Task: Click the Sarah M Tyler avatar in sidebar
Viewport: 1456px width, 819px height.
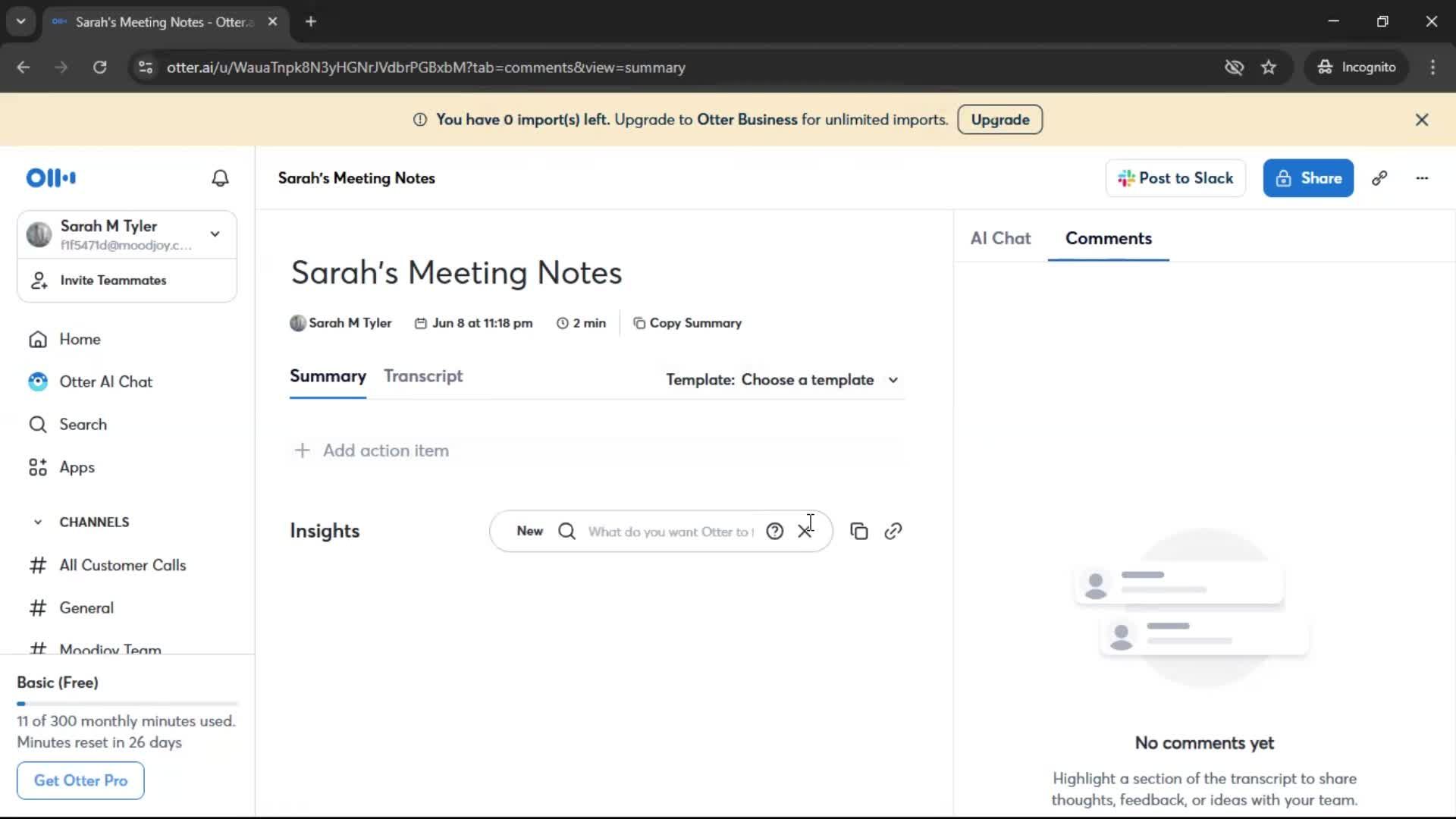Action: [x=39, y=234]
